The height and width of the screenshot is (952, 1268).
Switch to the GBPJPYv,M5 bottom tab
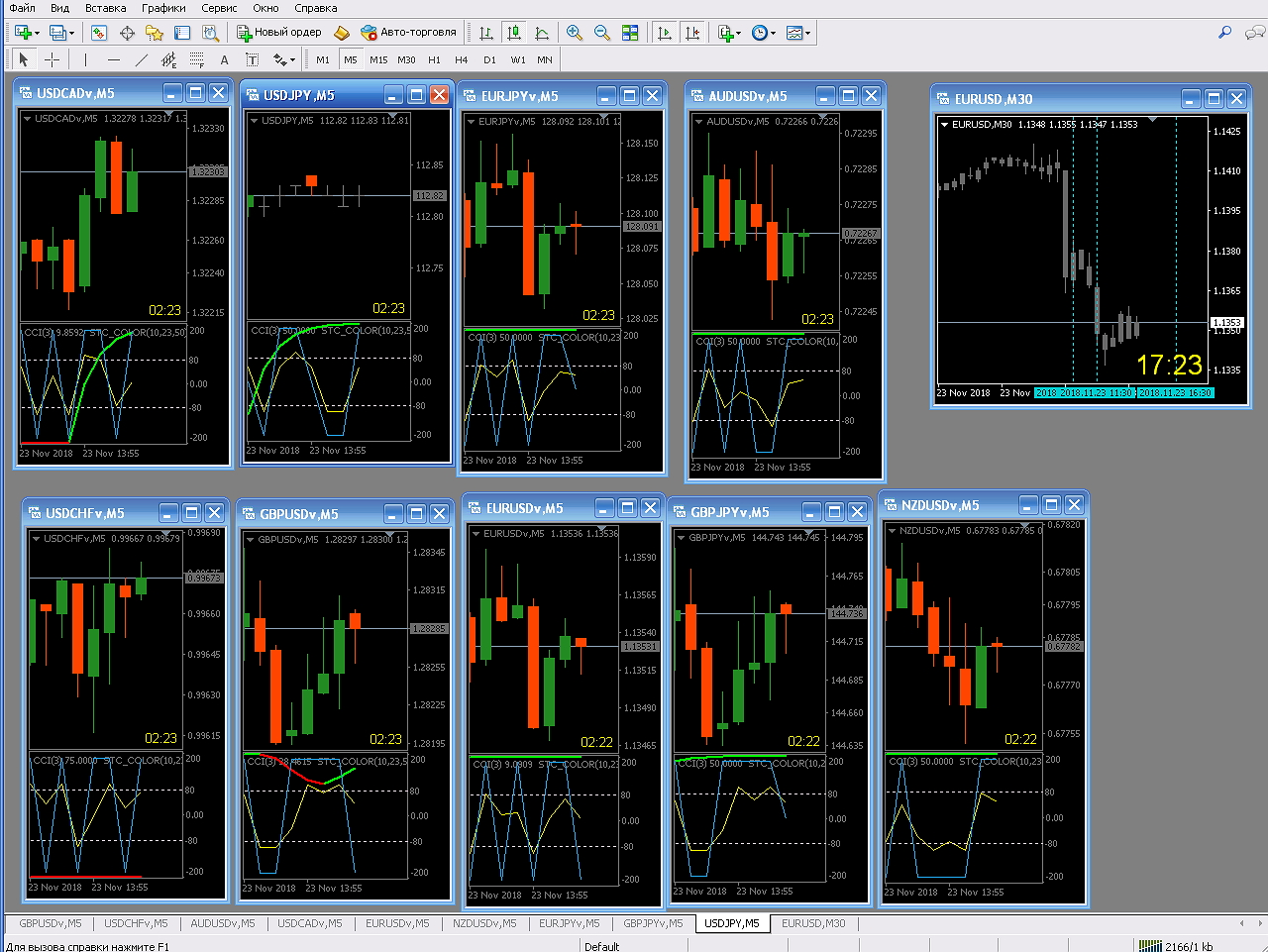pyautogui.click(x=653, y=923)
